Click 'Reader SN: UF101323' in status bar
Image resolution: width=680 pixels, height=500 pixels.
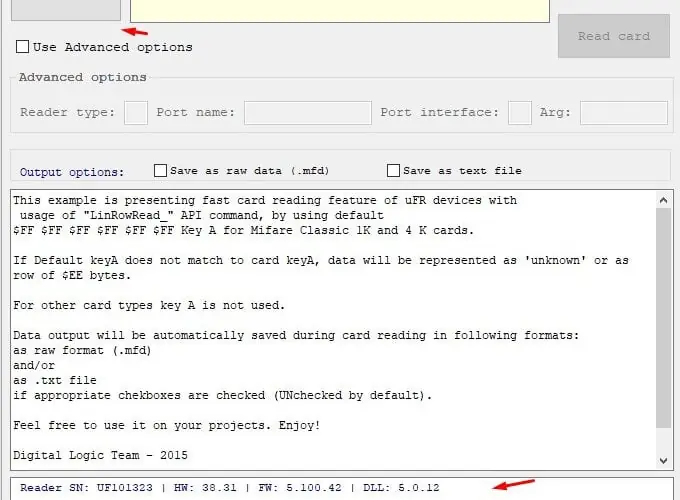pyautogui.click(x=86, y=488)
